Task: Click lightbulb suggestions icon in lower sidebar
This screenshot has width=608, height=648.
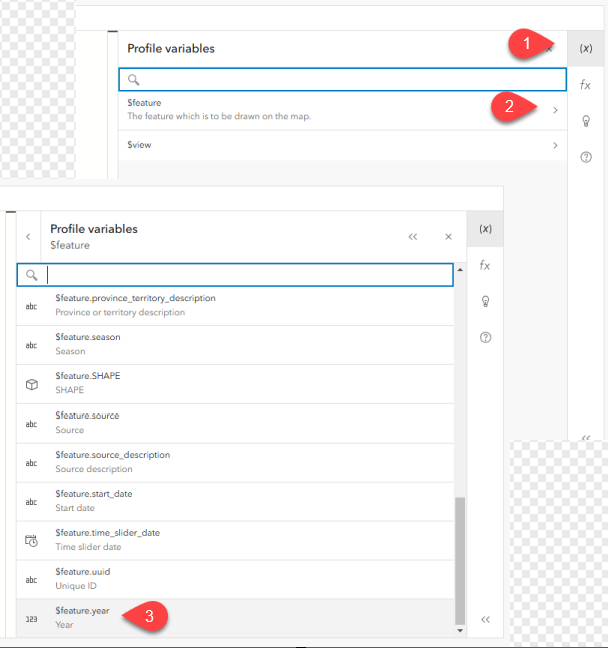Action: tap(485, 301)
